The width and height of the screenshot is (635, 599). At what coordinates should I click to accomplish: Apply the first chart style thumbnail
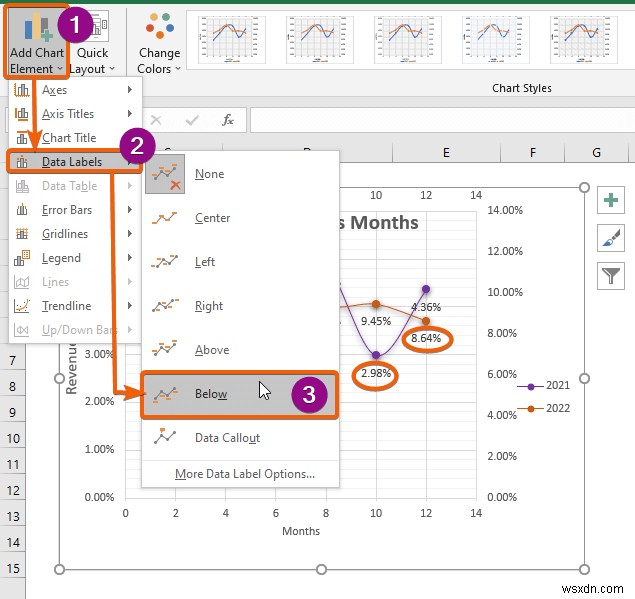232,40
